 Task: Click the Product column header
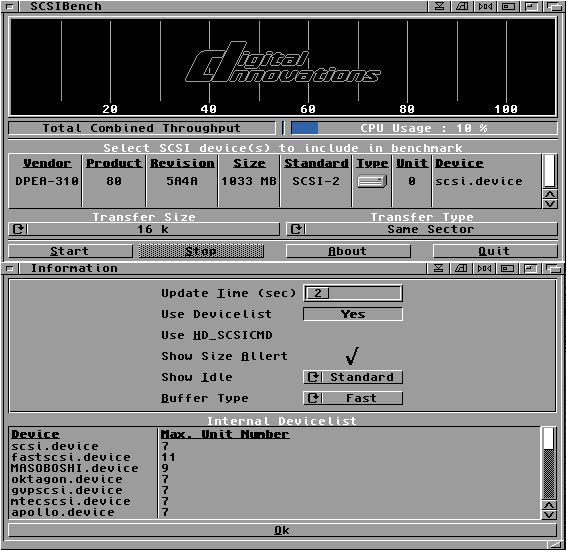coord(114,163)
